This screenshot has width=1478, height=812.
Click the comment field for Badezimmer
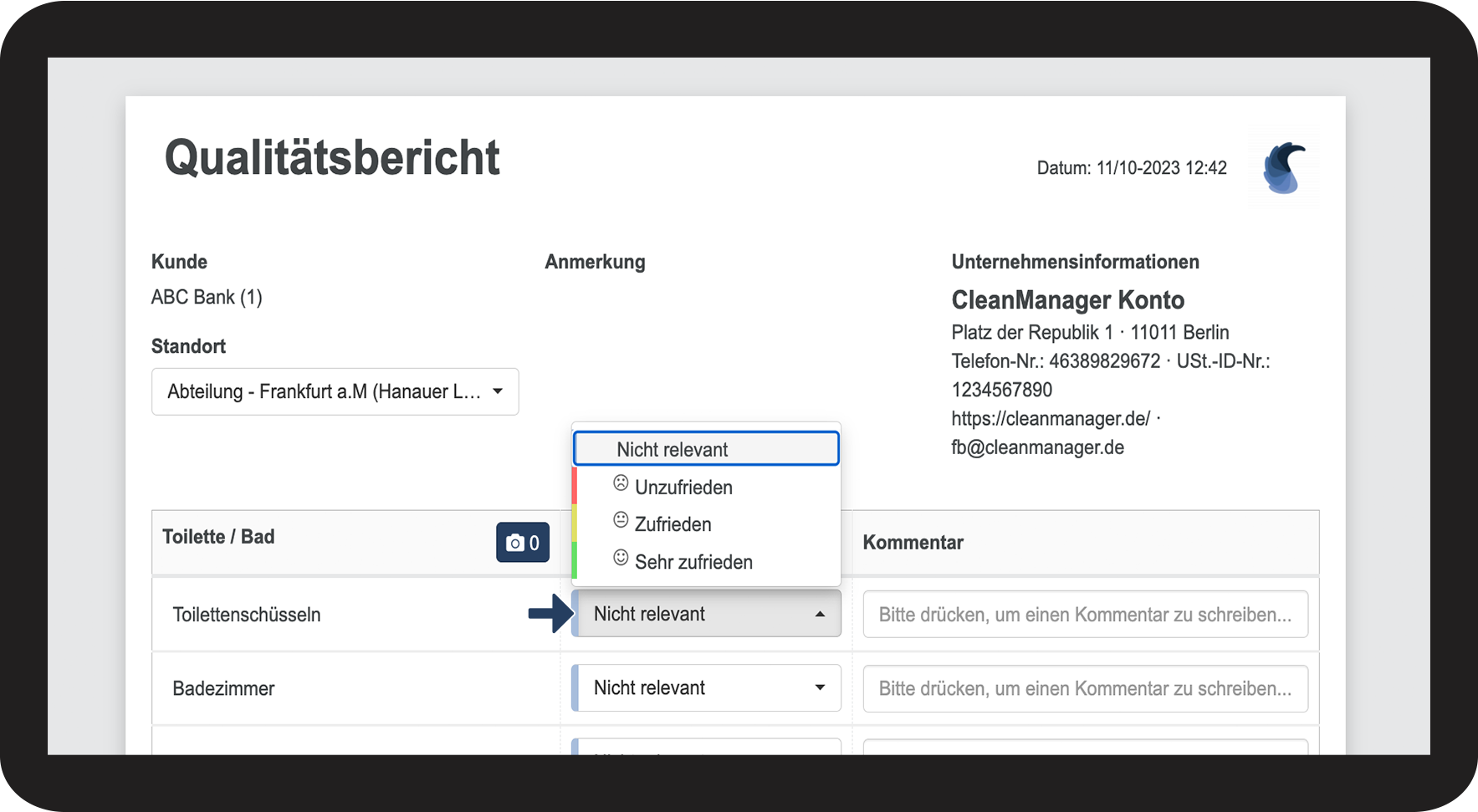pos(1086,688)
